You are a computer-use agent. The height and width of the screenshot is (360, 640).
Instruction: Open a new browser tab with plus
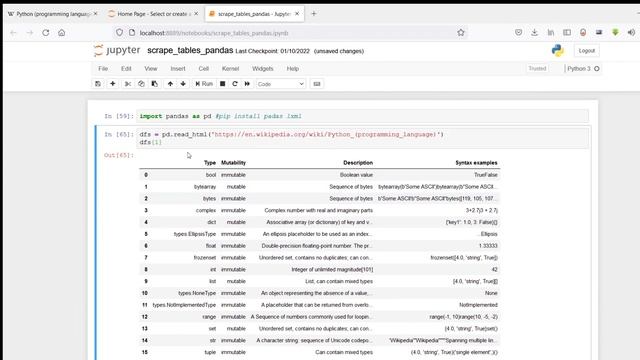click(x=313, y=14)
